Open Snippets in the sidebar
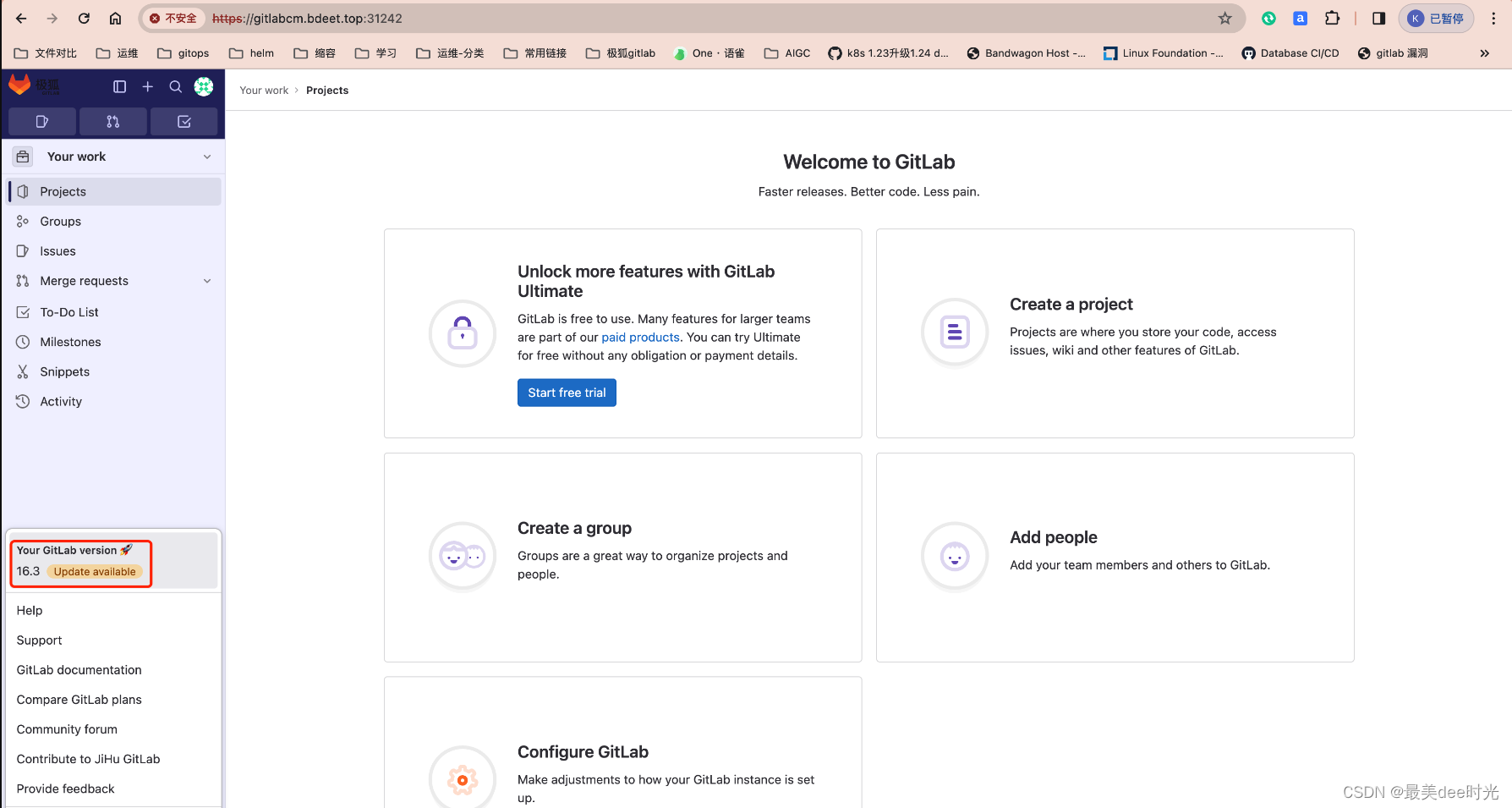Screen dimensions: 1512x808 113,371
